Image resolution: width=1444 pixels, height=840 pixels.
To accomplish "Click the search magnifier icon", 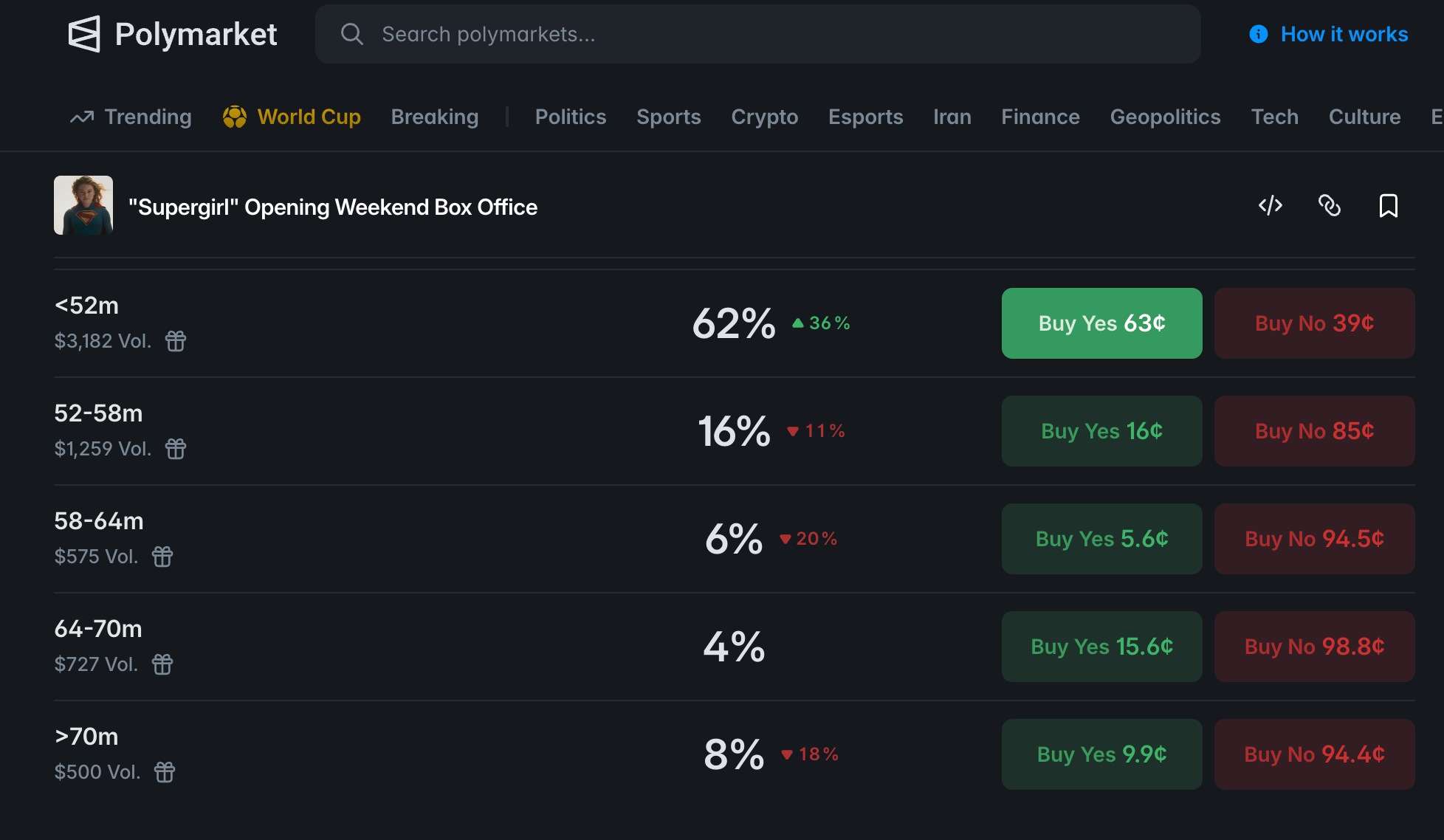I will (352, 34).
